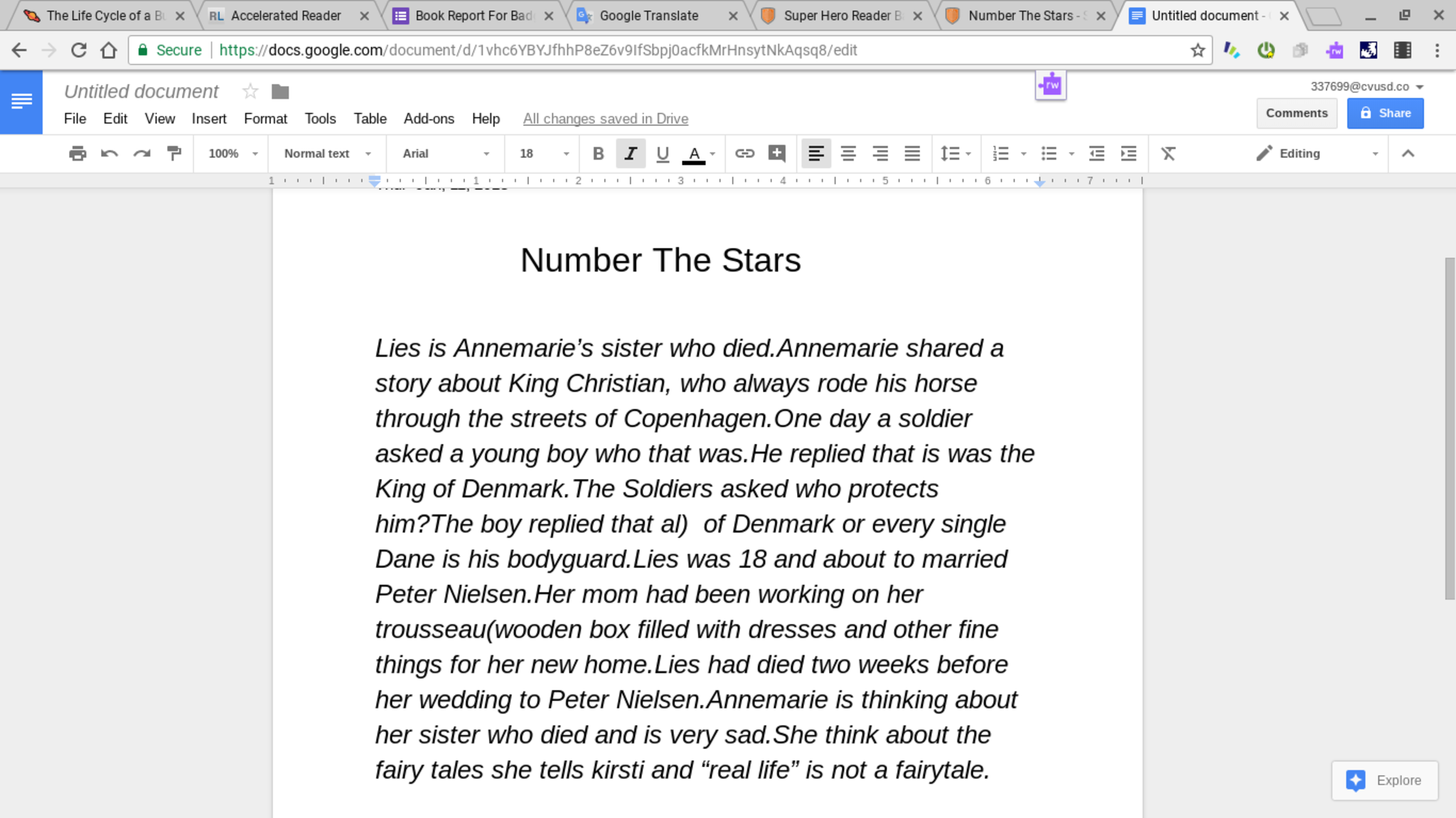Click the add comment icon
Image resolution: width=1456 pixels, height=818 pixels.
[x=777, y=154]
